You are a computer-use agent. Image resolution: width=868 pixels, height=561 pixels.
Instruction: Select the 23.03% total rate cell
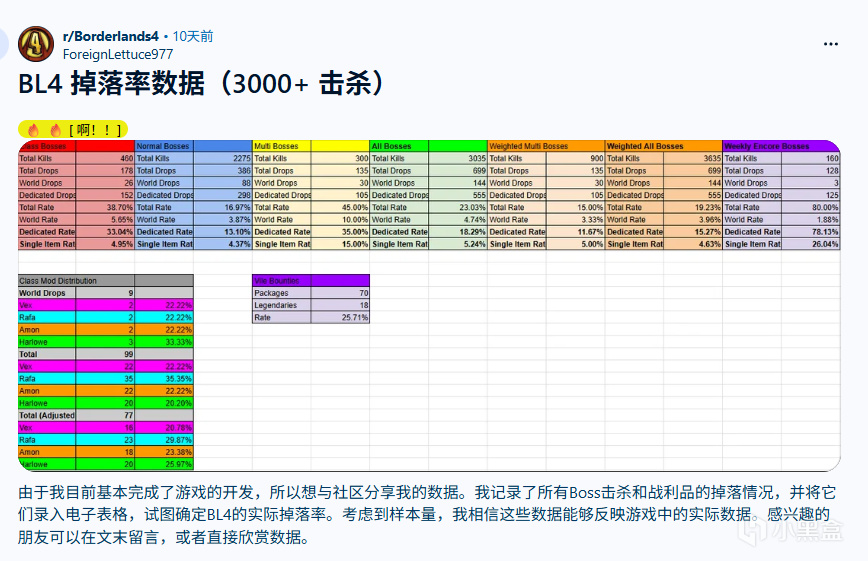point(458,207)
